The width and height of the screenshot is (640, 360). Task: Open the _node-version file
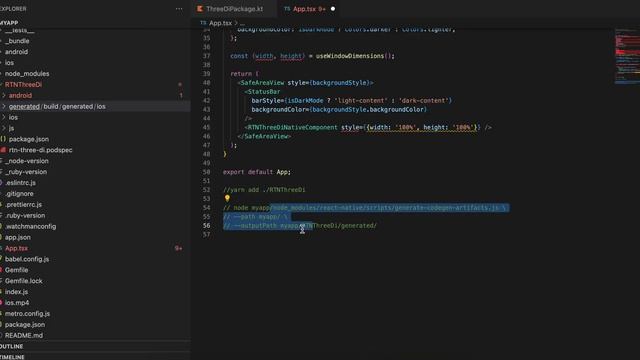[27, 161]
